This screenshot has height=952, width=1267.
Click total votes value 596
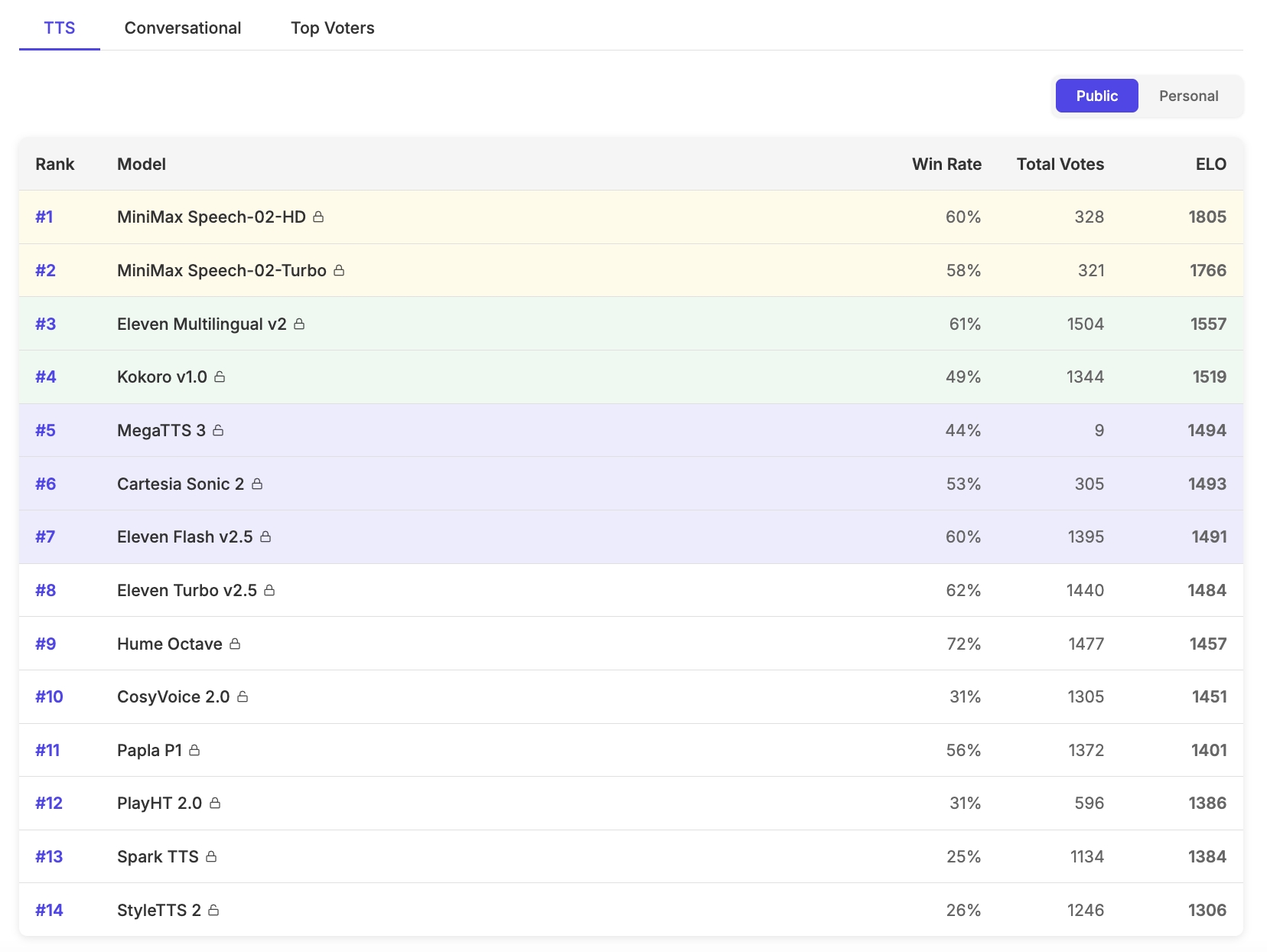click(1089, 803)
